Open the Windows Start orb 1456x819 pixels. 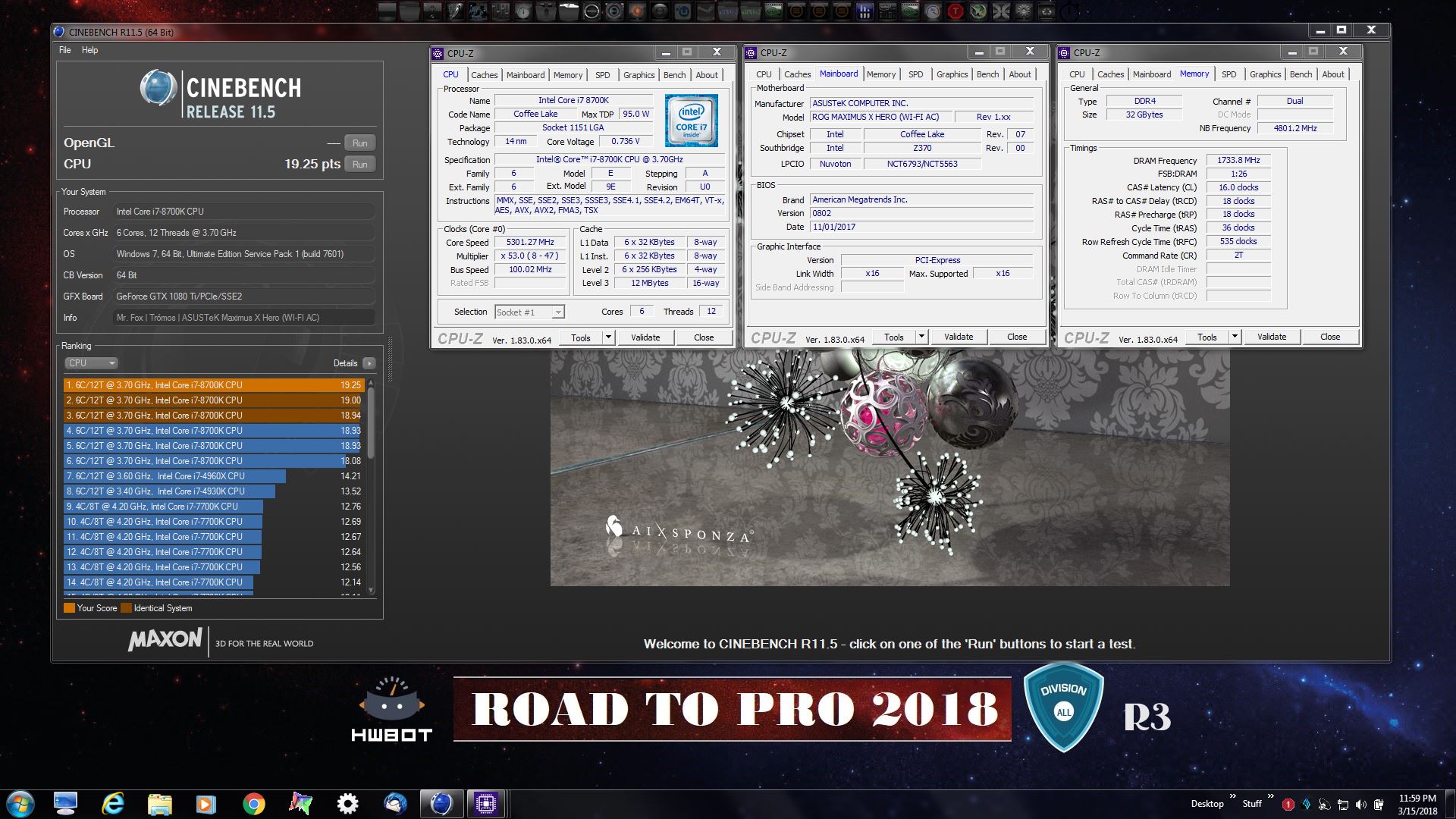click(20, 803)
